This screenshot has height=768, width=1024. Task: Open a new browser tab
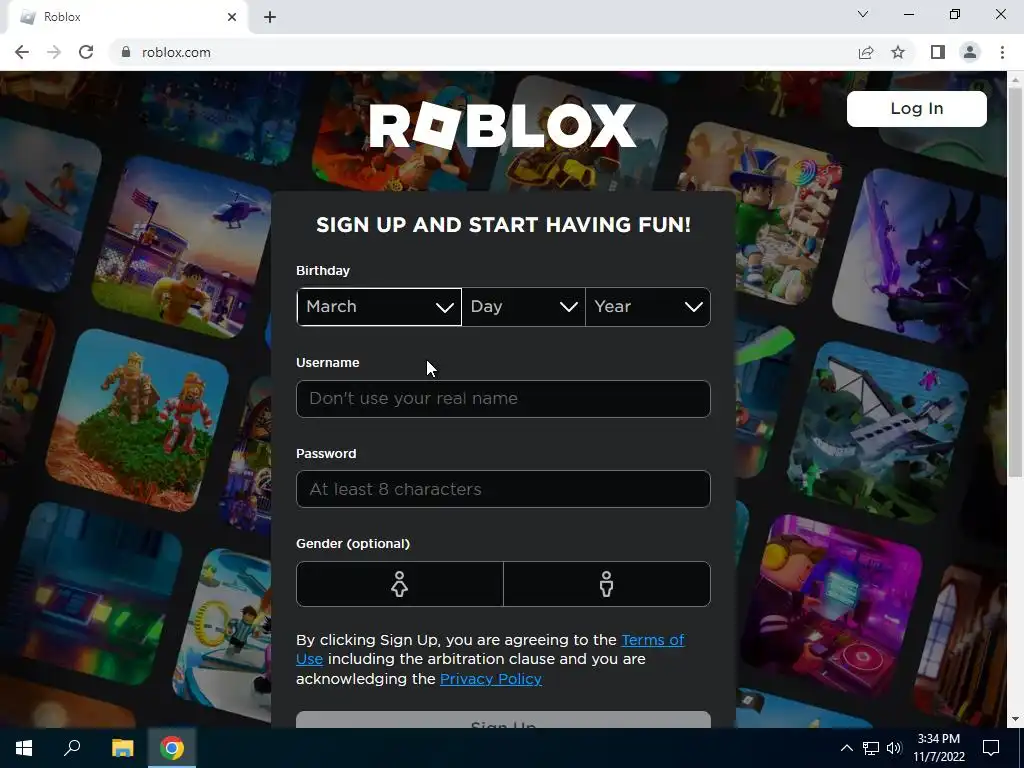coord(270,17)
